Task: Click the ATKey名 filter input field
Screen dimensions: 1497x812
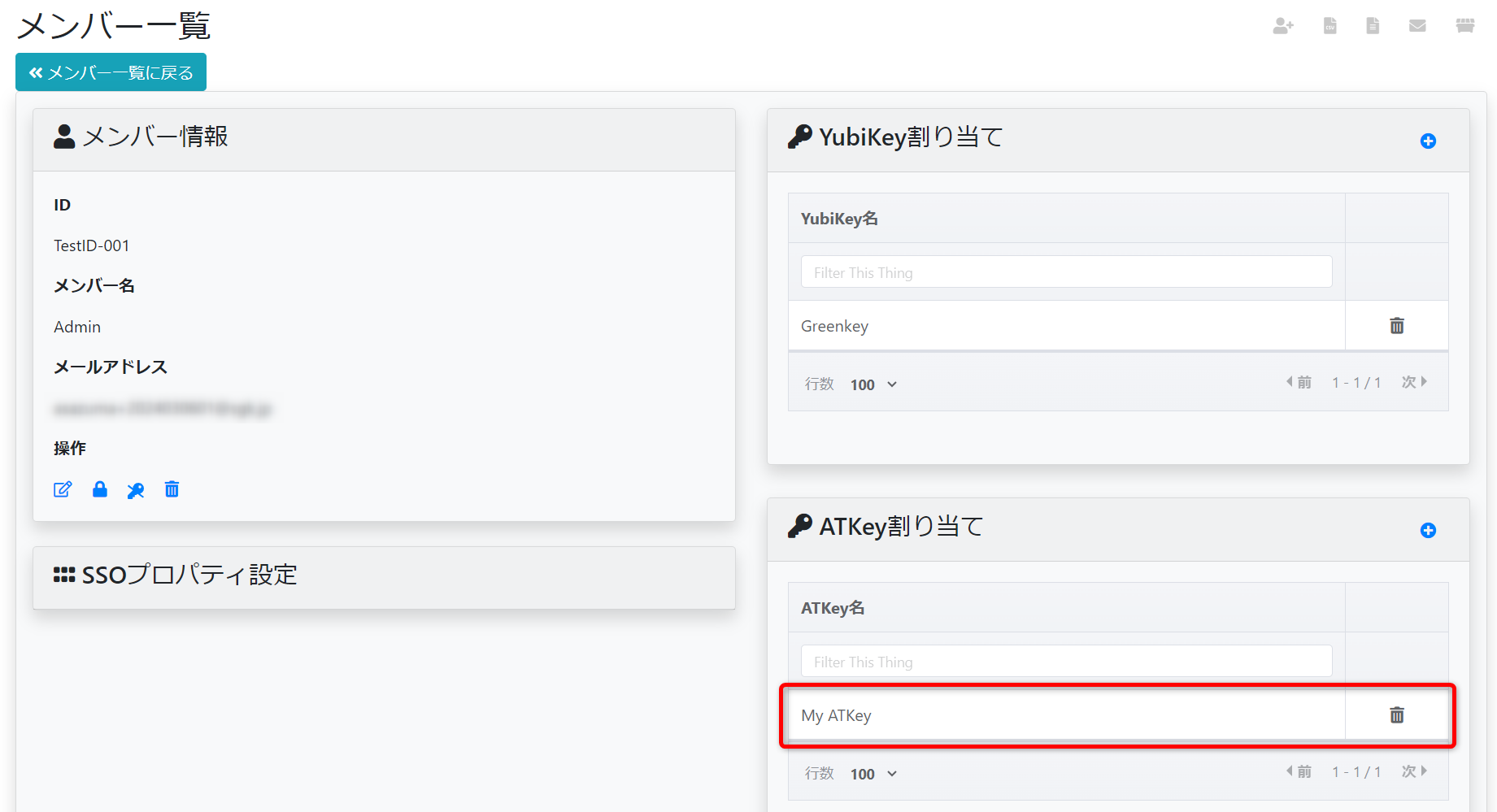Action: (x=1066, y=662)
